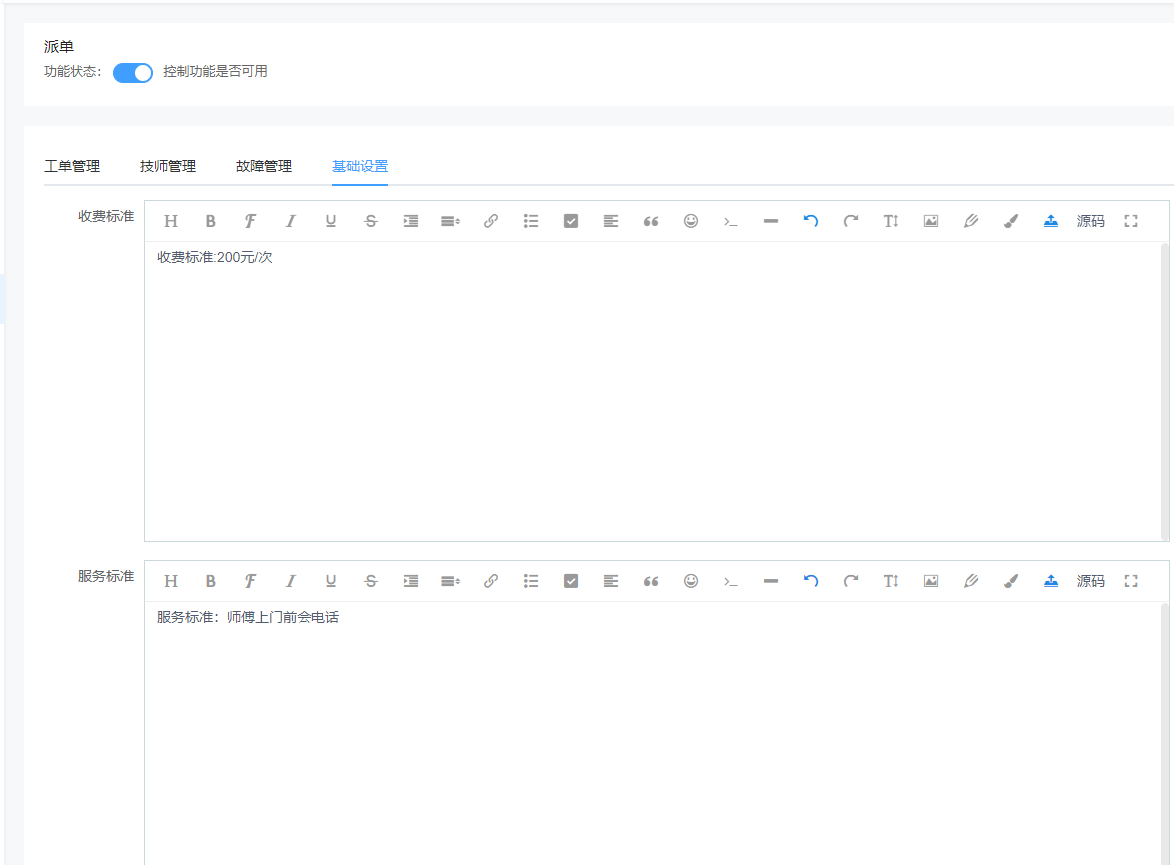Expand line height menu in 收费标准 toolbar
The height and width of the screenshot is (865, 1174).
click(x=451, y=221)
